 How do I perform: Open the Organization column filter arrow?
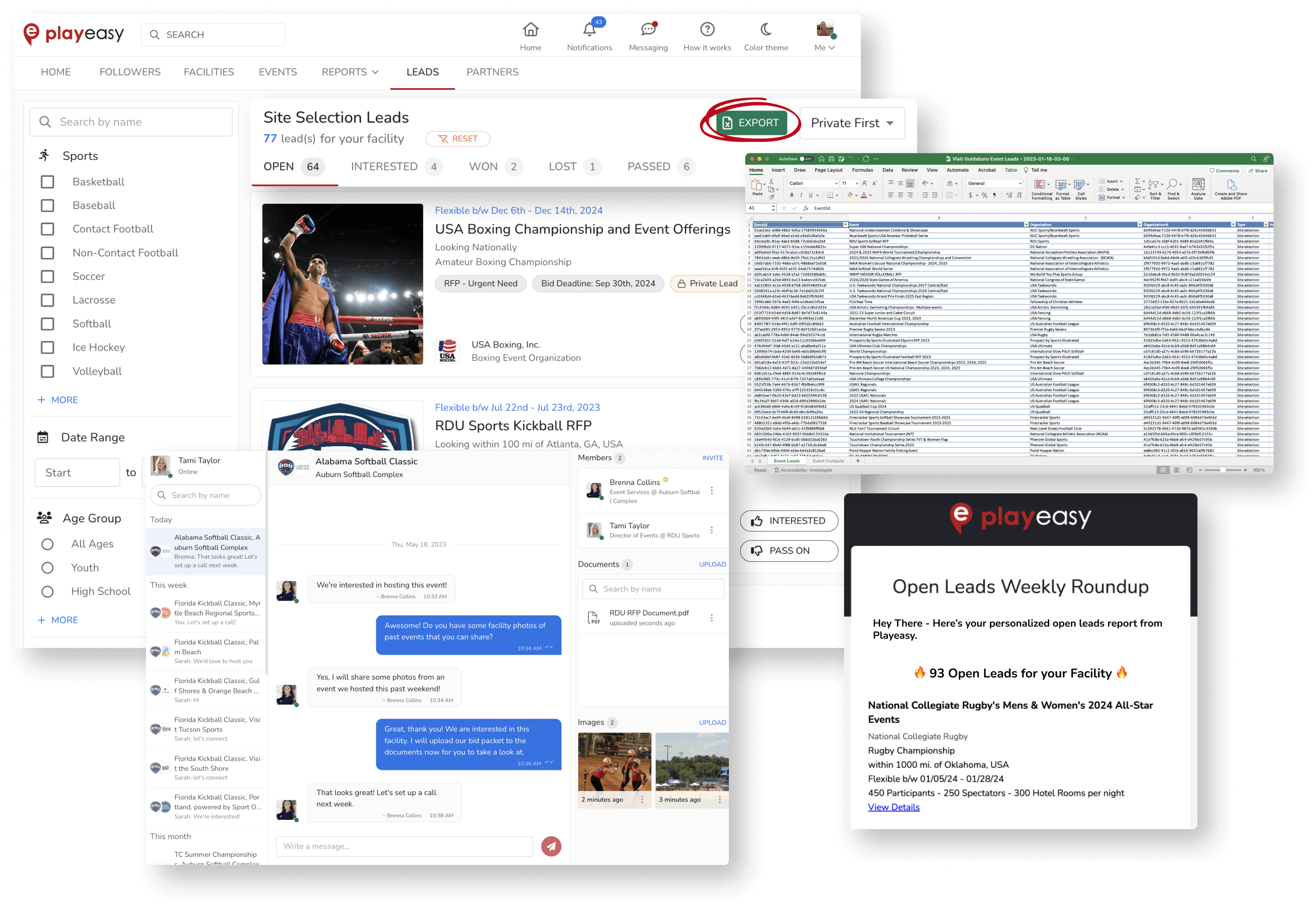pyautogui.click(x=1139, y=224)
